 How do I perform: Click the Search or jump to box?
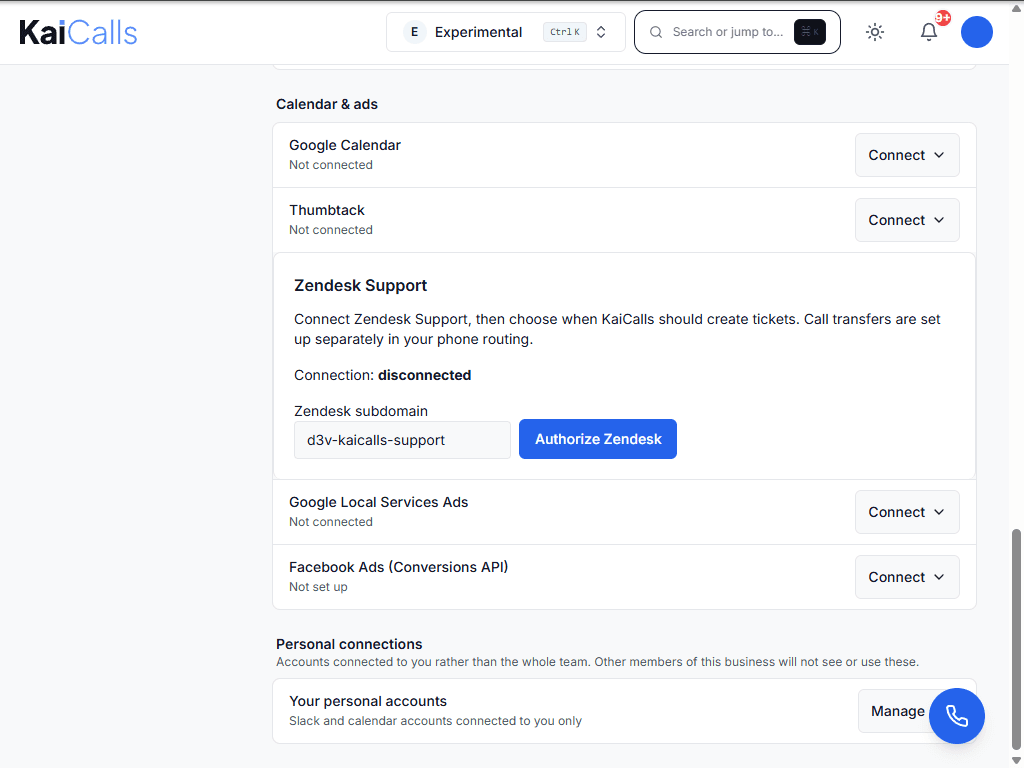737,32
